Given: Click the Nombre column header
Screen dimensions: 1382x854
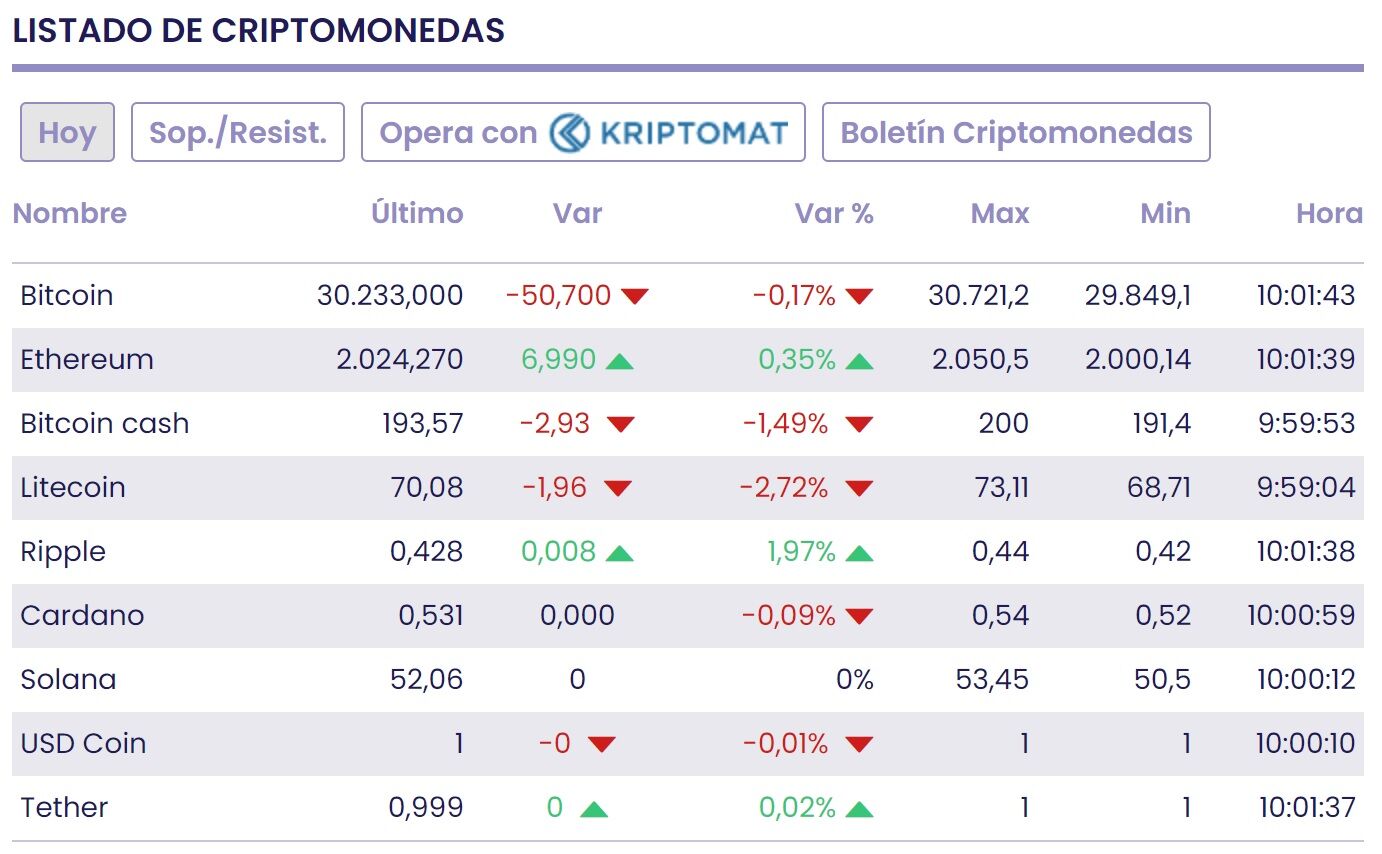Looking at the screenshot, I should pyautogui.click(x=70, y=213).
